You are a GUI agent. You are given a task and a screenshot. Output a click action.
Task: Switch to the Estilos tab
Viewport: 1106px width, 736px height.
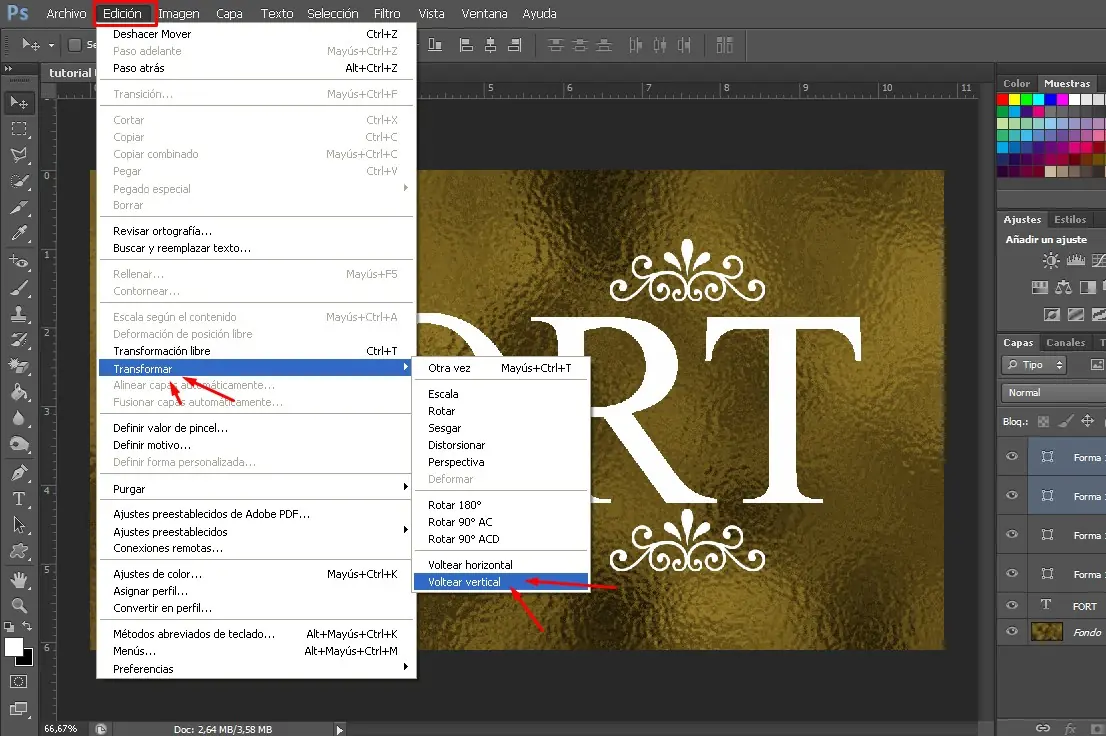(1069, 219)
